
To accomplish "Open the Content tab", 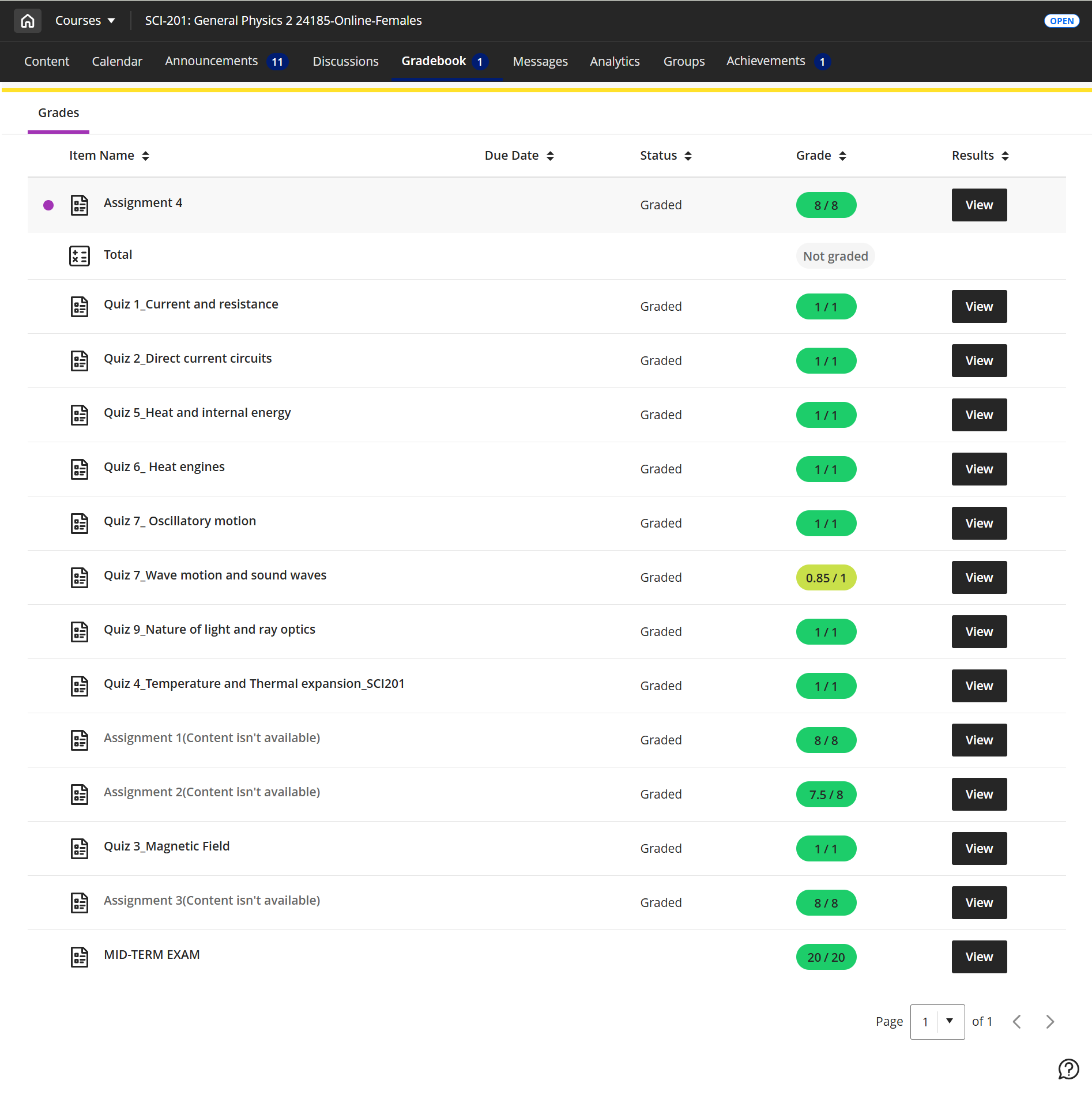I will [x=47, y=61].
